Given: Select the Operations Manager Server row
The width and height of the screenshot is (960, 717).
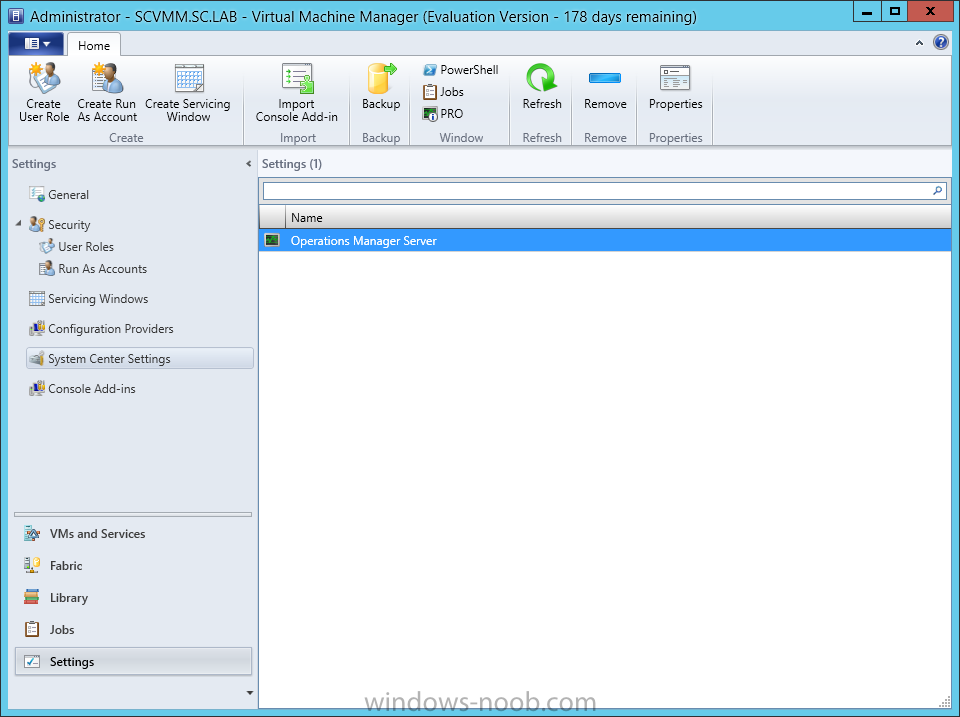Looking at the screenshot, I should click(x=605, y=241).
